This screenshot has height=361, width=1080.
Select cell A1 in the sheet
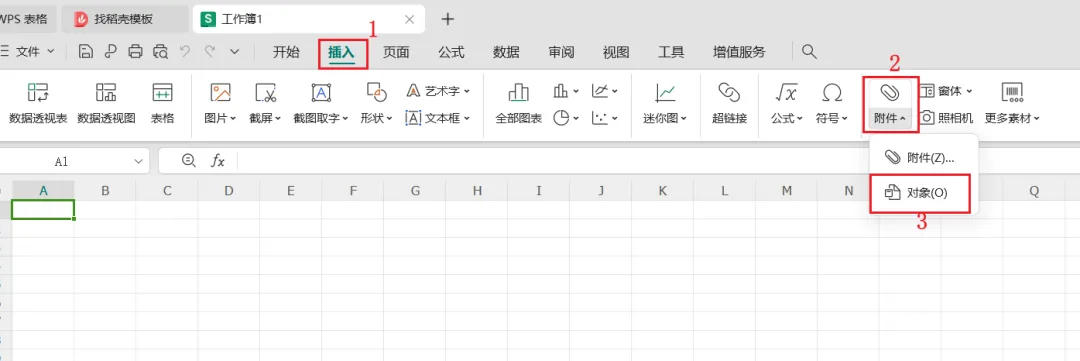pyautogui.click(x=43, y=209)
